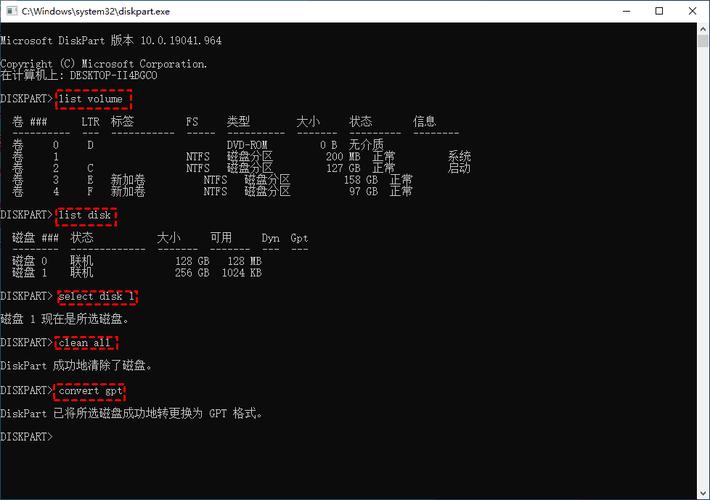This screenshot has height=500, width=710.
Task: Click the last empty 'DISKPART>' prompt line
Action: pyautogui.click(x=26, y=437)
